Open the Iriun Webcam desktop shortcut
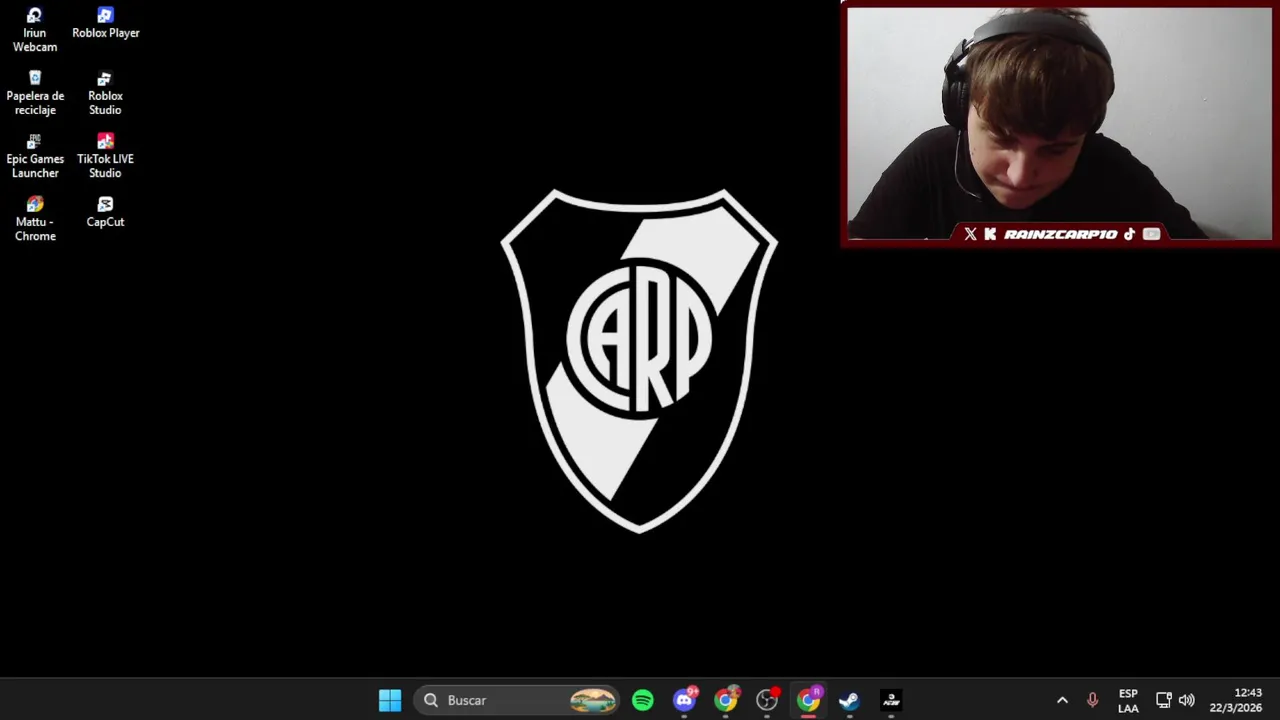Screen dimensions: 1280x720 point(35,30)
